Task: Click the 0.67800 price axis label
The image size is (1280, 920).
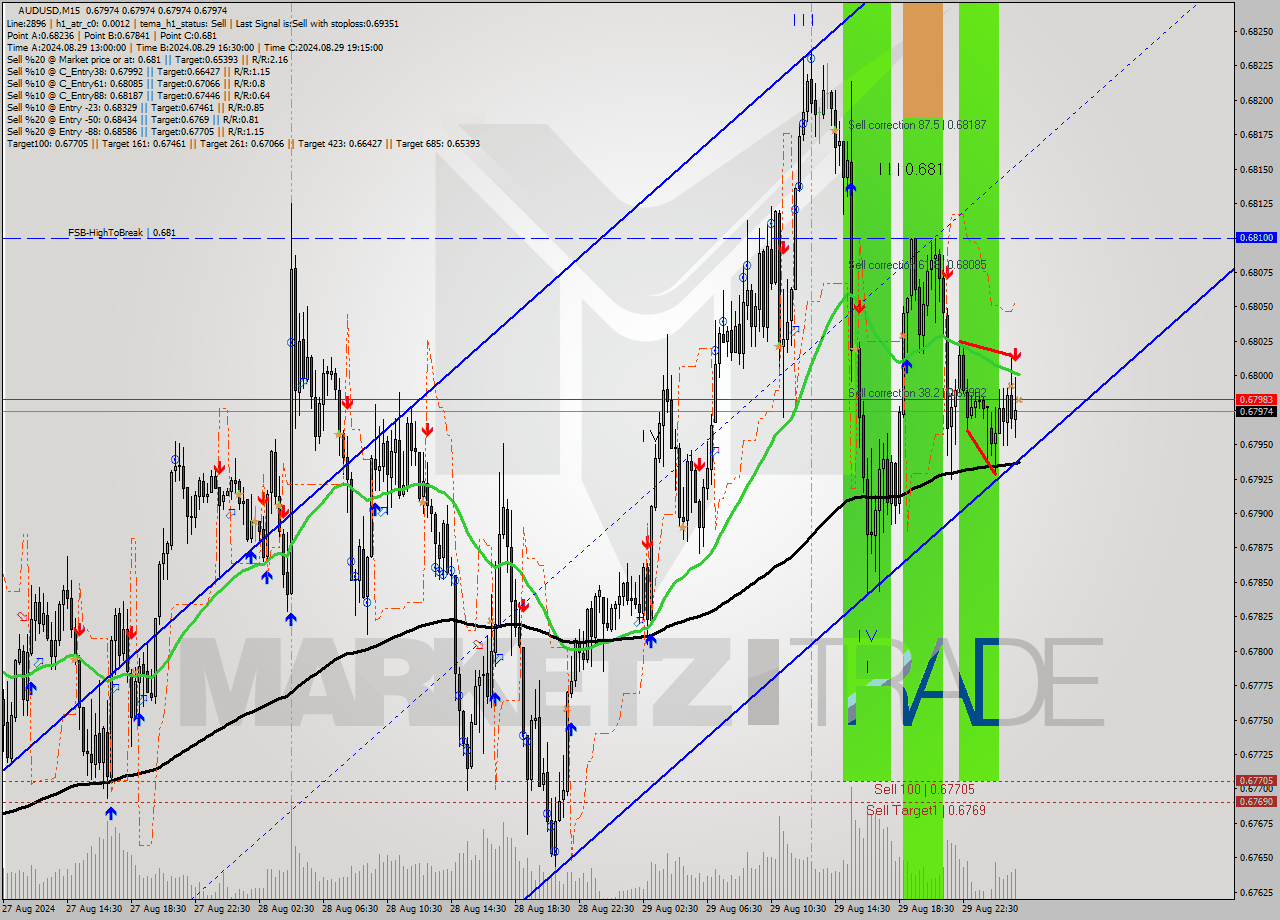Action: [x=1256, y=651]
